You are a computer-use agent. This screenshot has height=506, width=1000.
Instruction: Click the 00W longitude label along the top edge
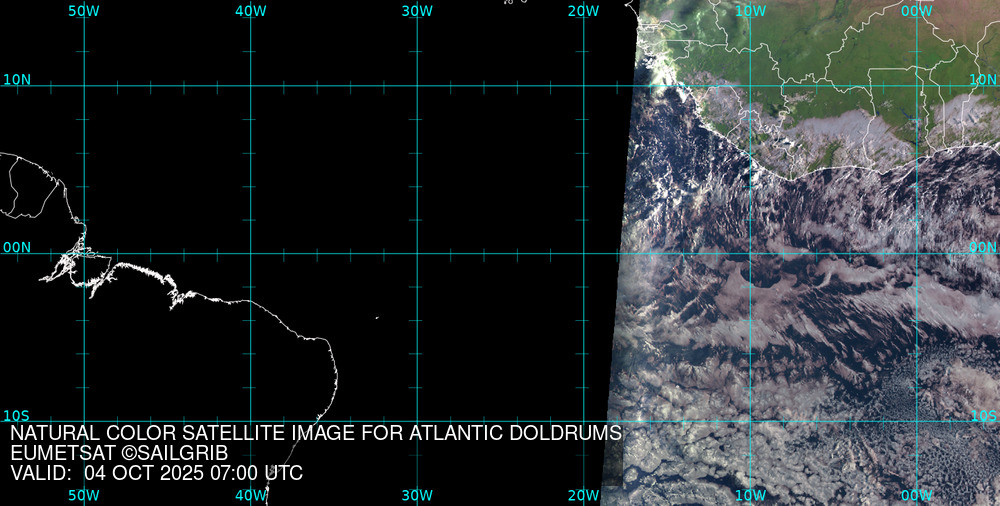[916, 10]
